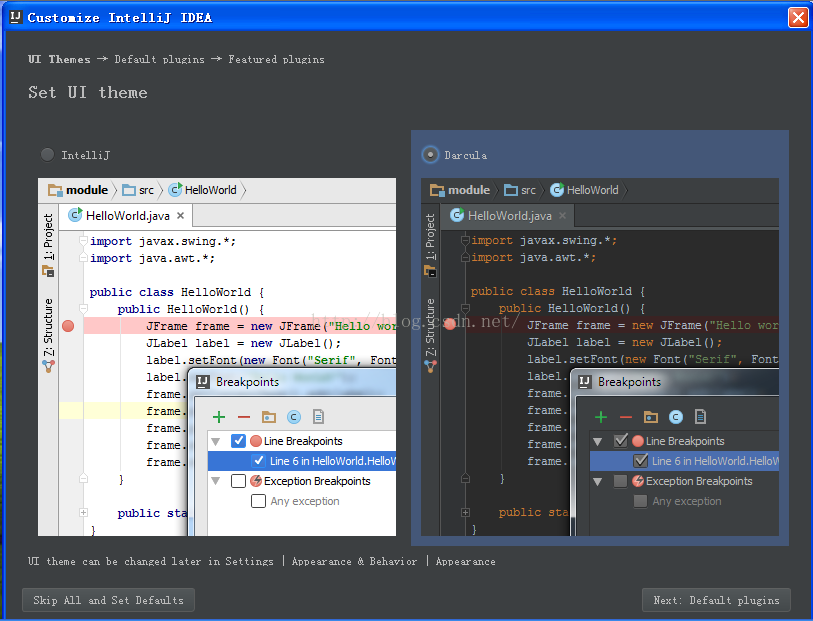Click group by folder icon in light Breakpoints
Screen dimensions: 813x621
tap(269, 417)
